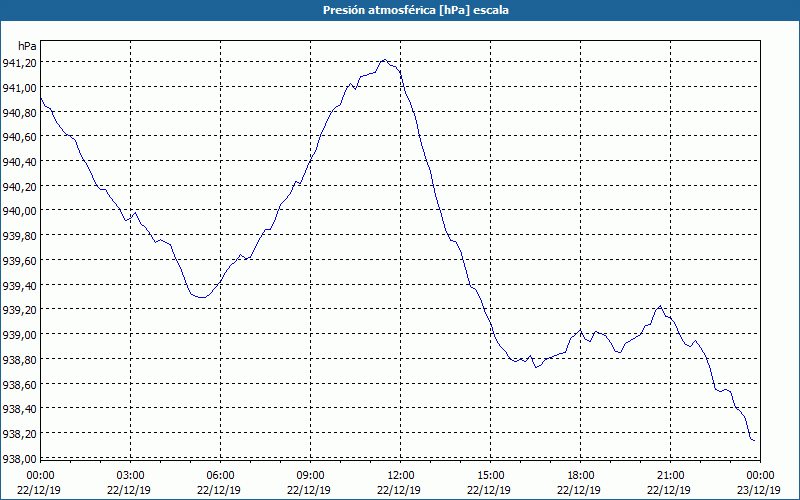Click the 06:00 22/12/19 time label
The height and width of the screenshot is (500, 800).
219,483
